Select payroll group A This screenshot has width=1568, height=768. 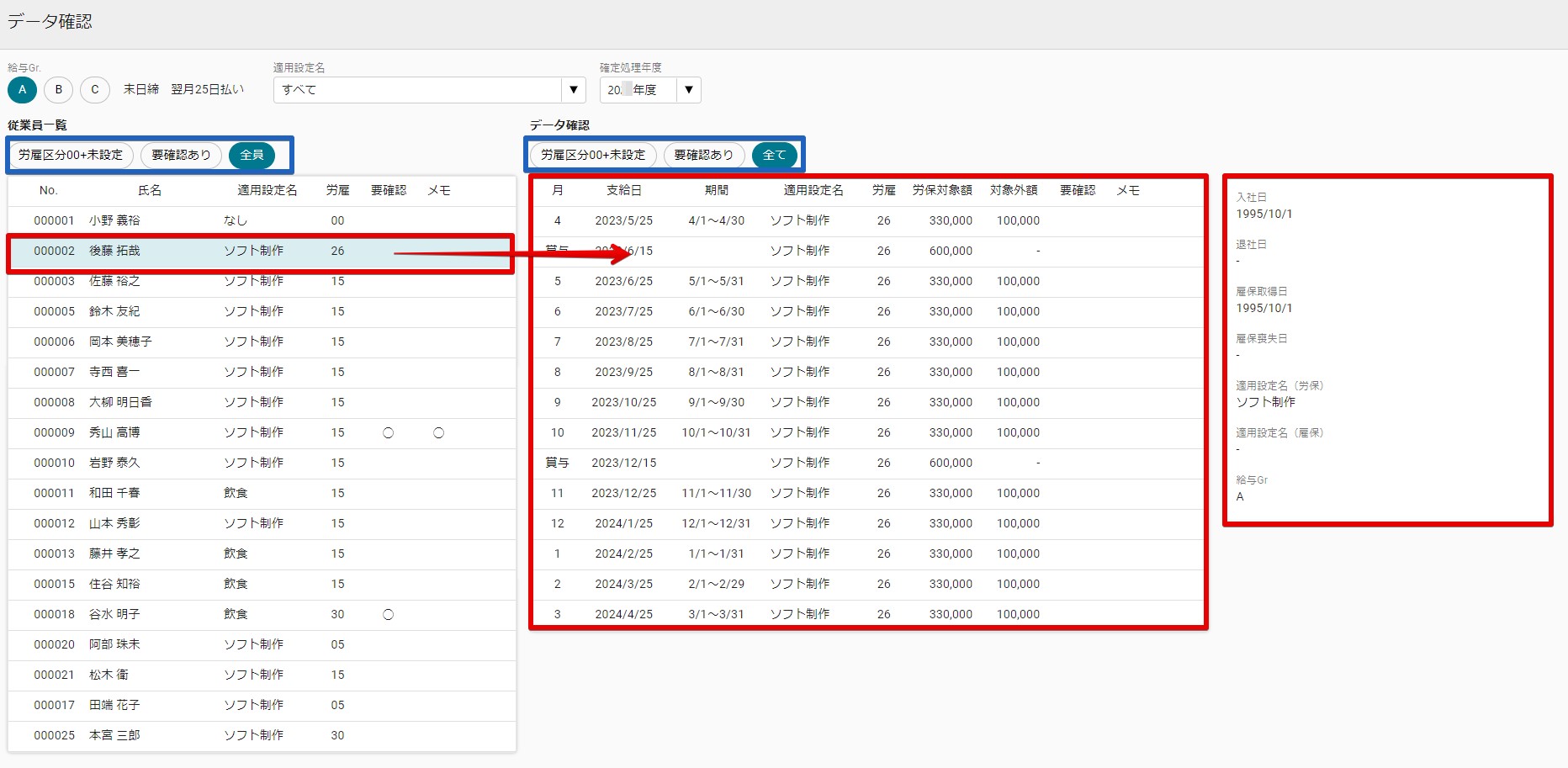coord(22,89)
